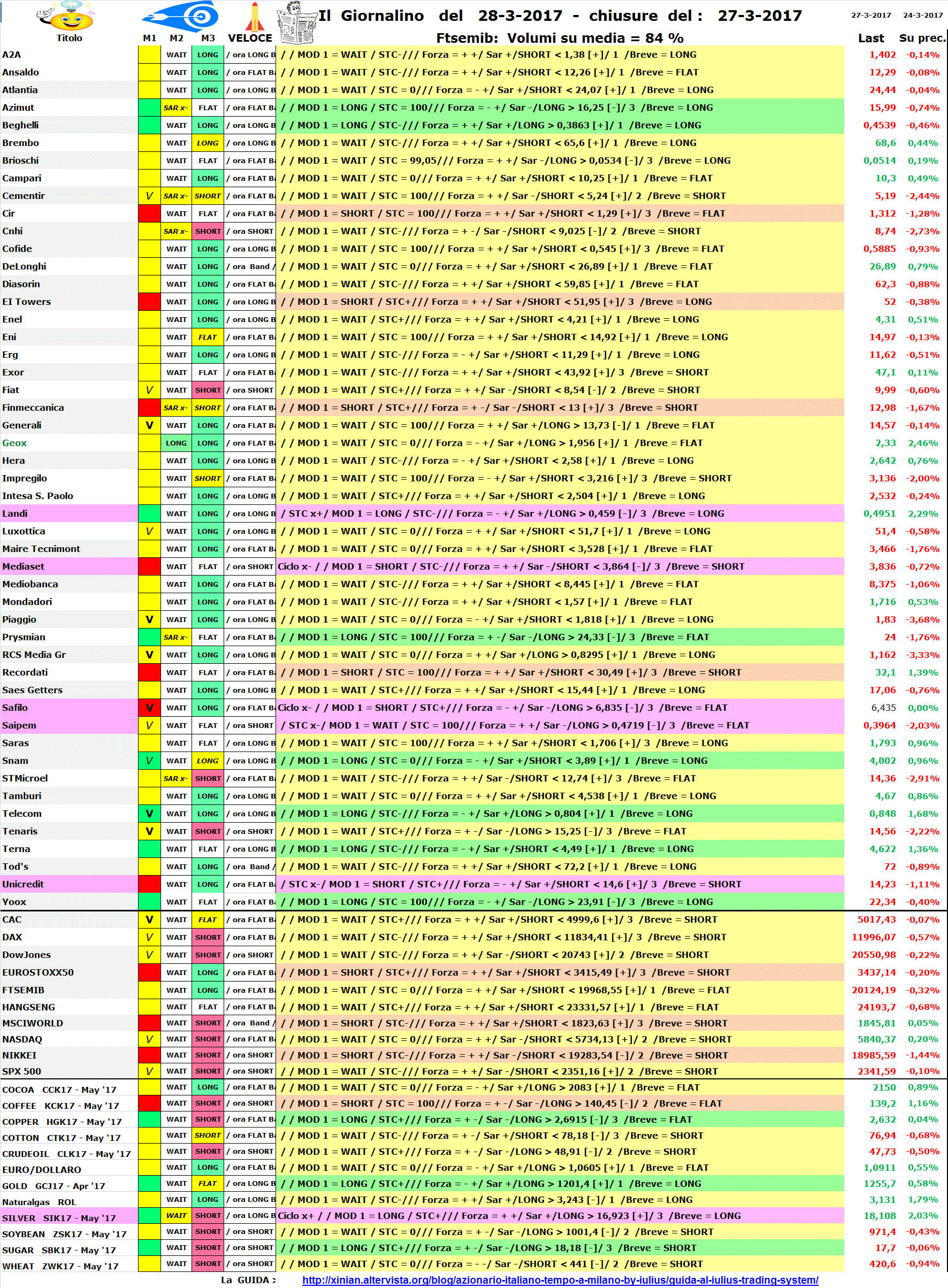This screenshot has width=948, height=1288.
Task: Click the LONG M2 cell for Geox
Action: [175, 443]
